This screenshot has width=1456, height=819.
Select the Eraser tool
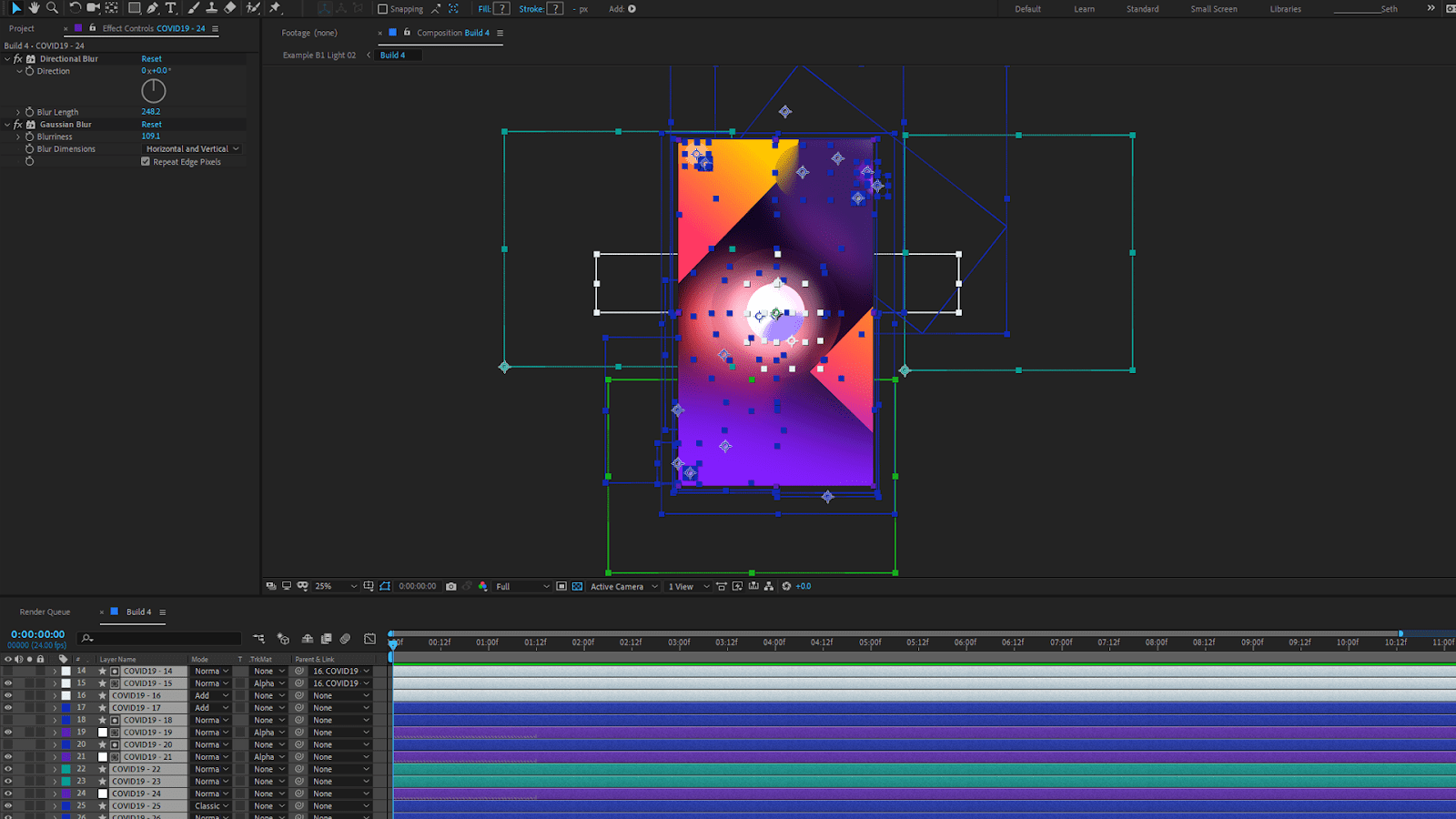[230, 8]
